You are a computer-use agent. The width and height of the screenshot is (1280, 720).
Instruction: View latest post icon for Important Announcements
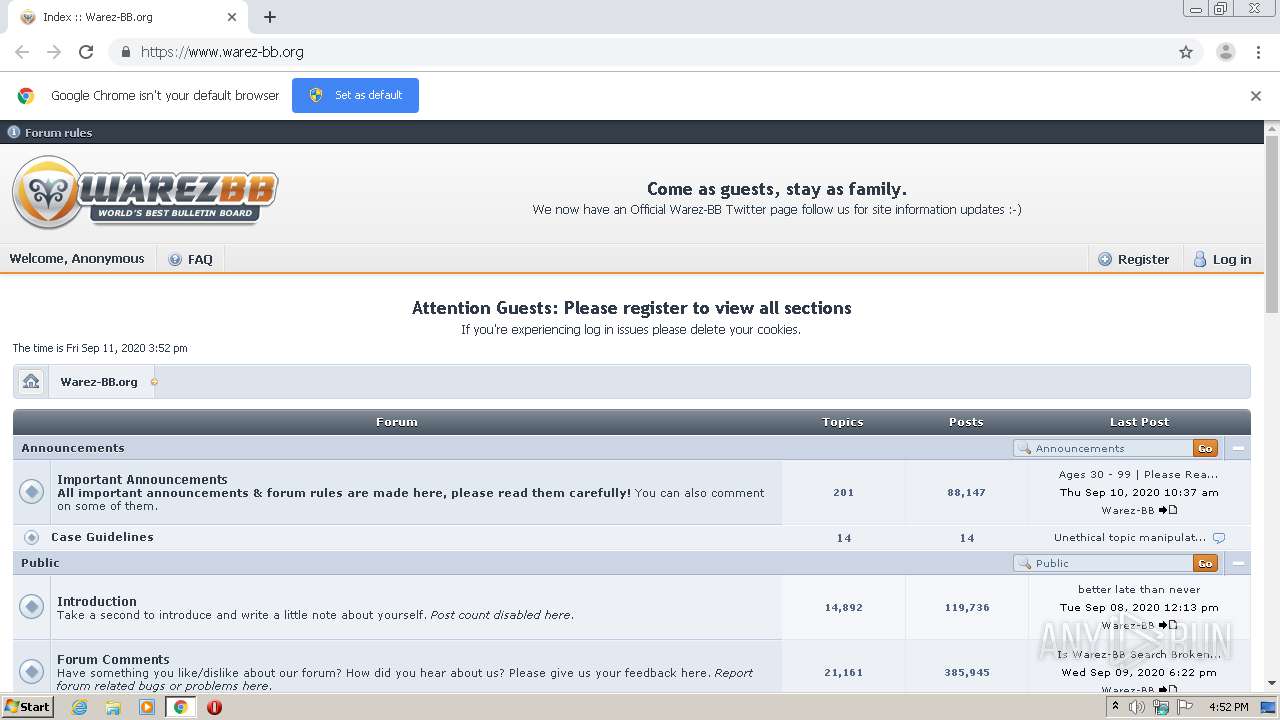click(x=1168, y=510)
